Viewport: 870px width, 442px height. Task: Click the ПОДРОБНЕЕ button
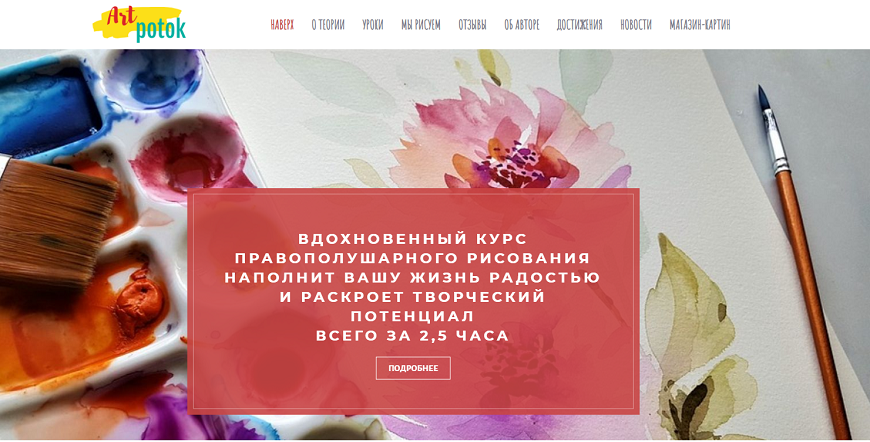click(413, 368)
